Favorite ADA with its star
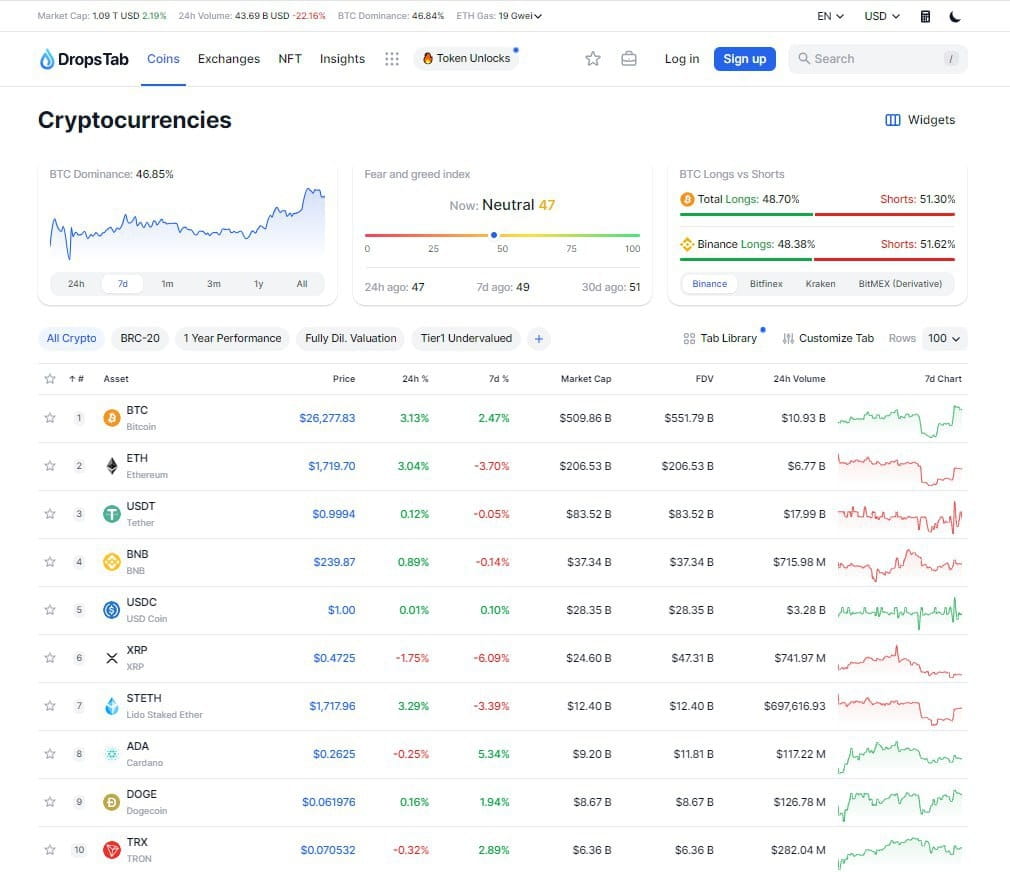Viewport: 1010px width, 872px height. point(50,754)
